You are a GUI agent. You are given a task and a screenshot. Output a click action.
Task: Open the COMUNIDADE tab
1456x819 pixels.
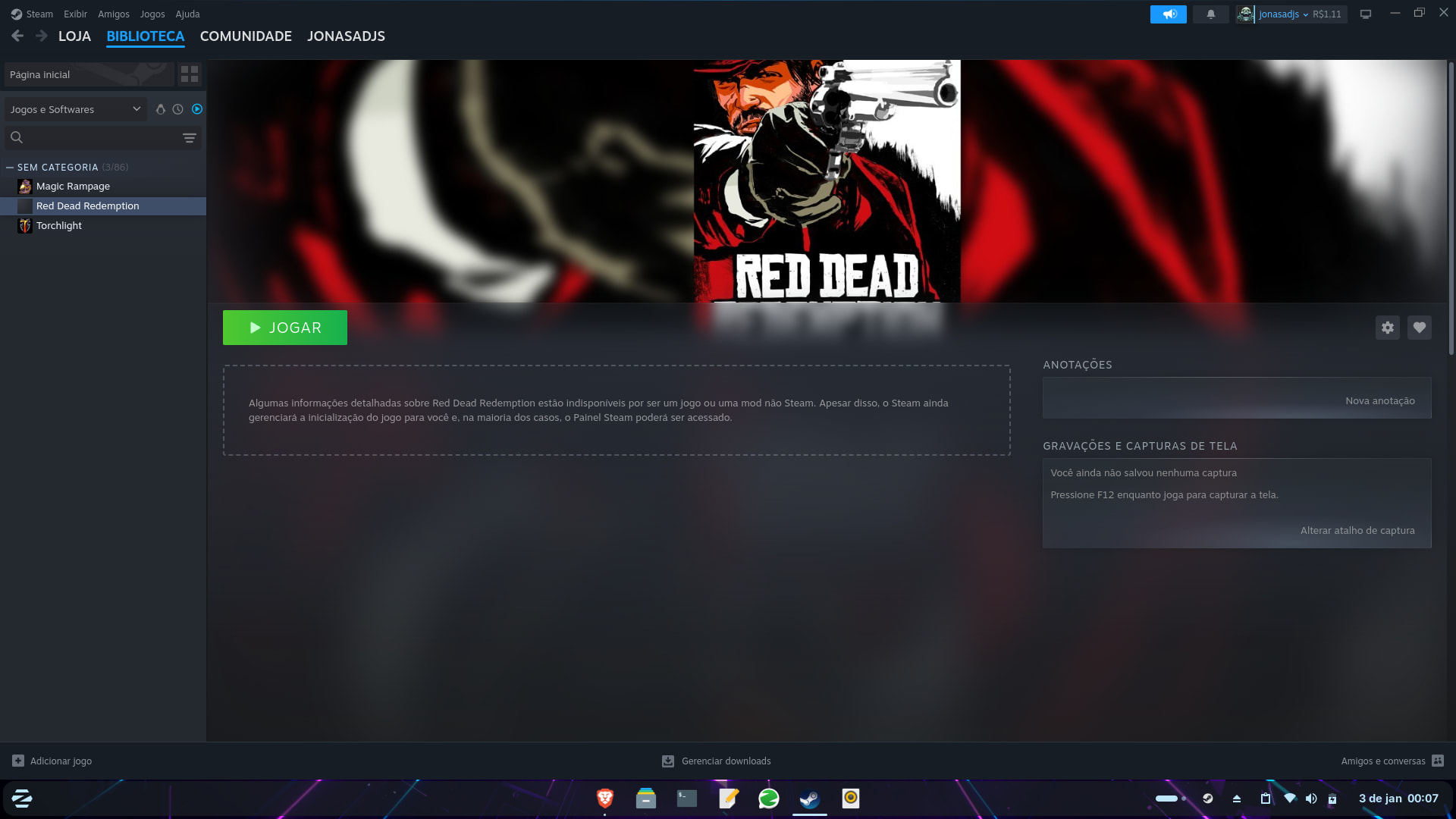pos(246,36)
